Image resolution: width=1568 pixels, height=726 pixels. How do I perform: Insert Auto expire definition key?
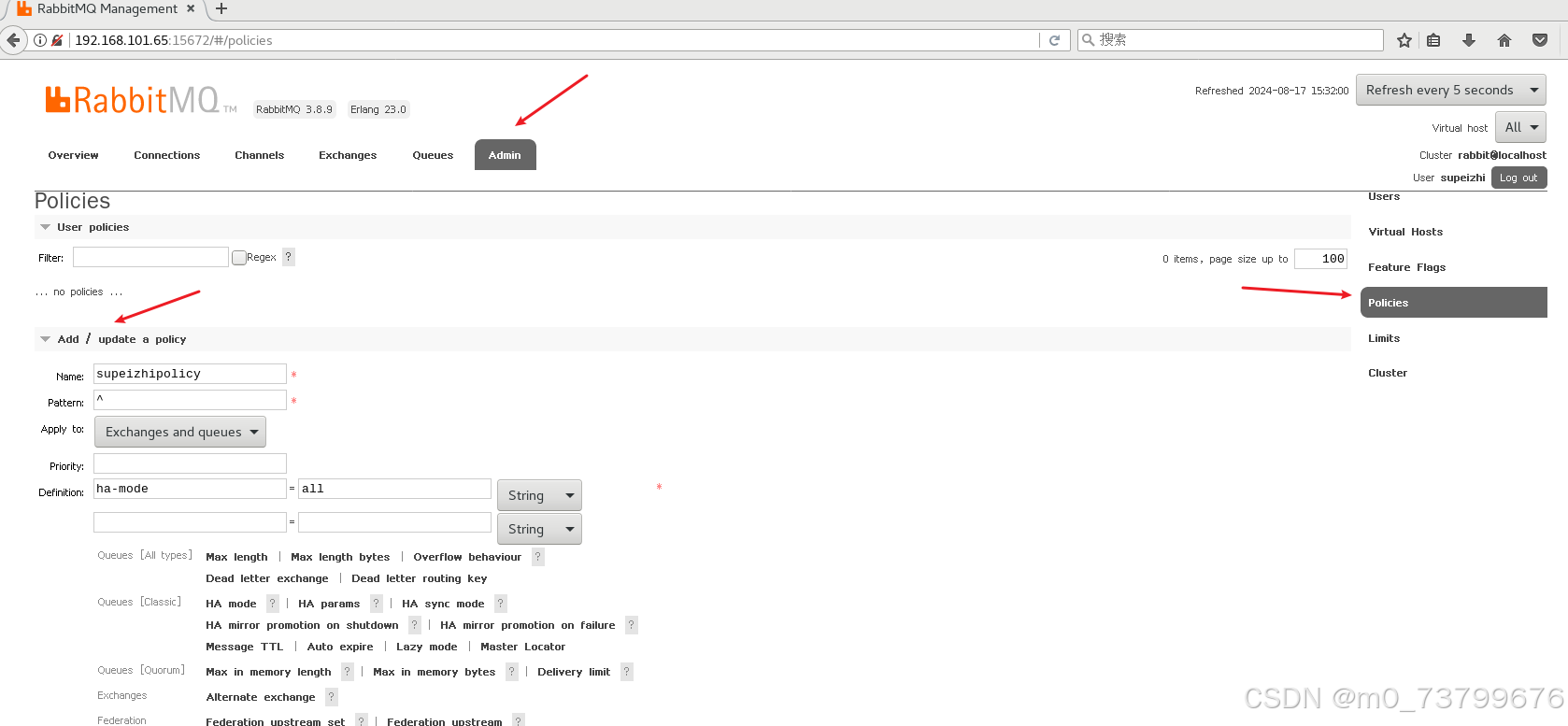tap(340, 647)
